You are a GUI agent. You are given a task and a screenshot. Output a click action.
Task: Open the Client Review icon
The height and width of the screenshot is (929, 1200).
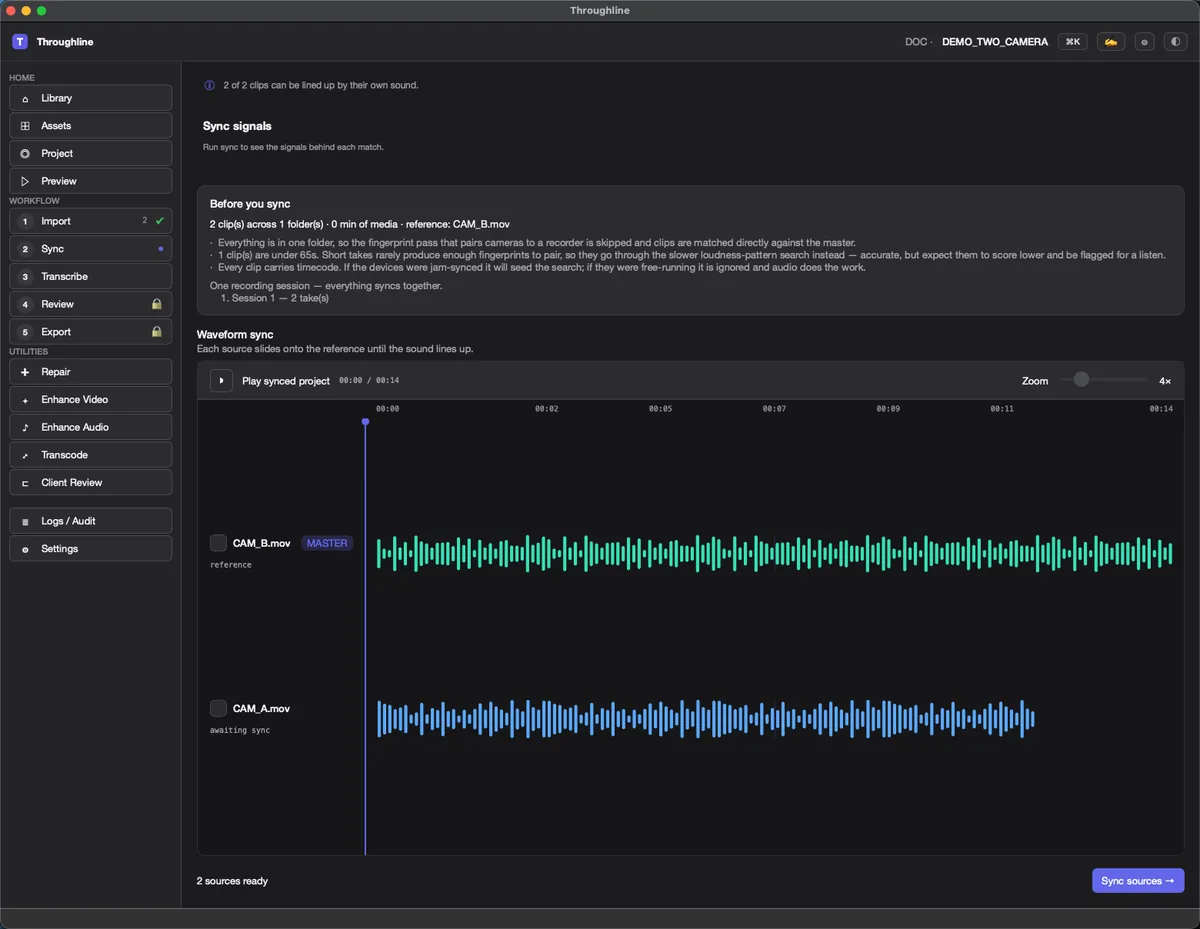point(25,483)
